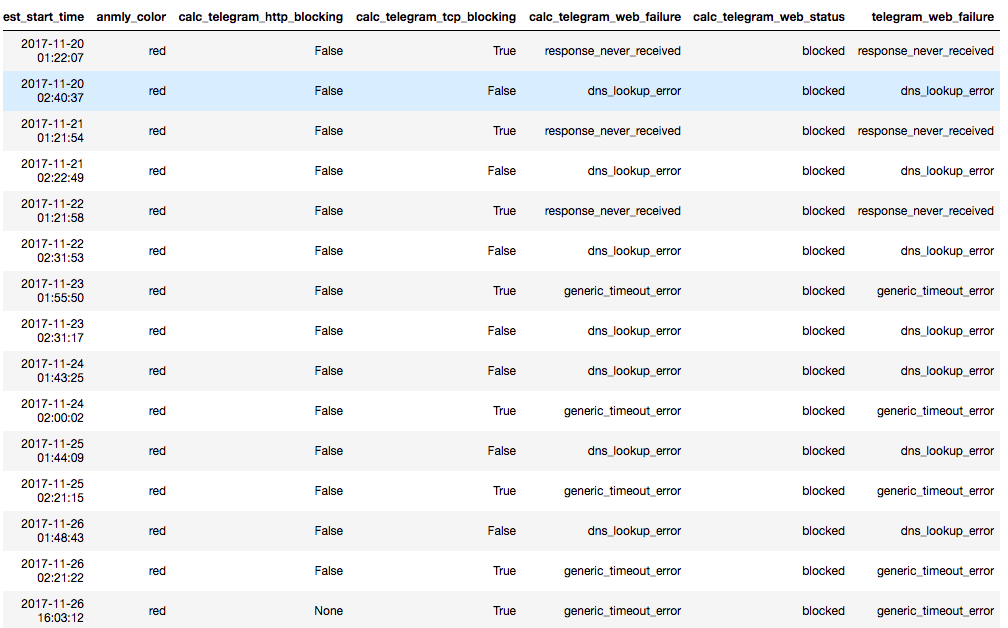Screen dimensions: 1008x628
Task: Click the calc_telegram_web_failure column header
Action: (605, 17)
